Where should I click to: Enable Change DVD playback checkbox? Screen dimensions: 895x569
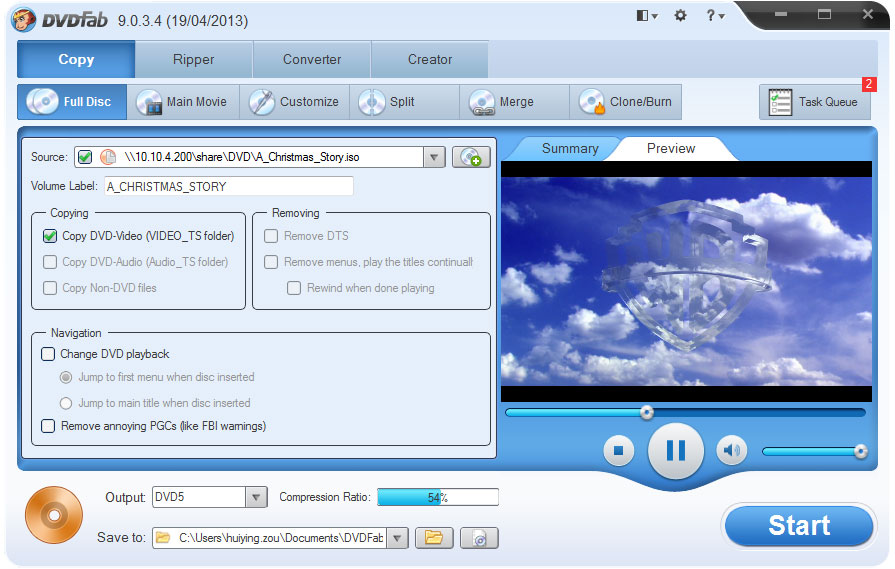click(48, 354)
